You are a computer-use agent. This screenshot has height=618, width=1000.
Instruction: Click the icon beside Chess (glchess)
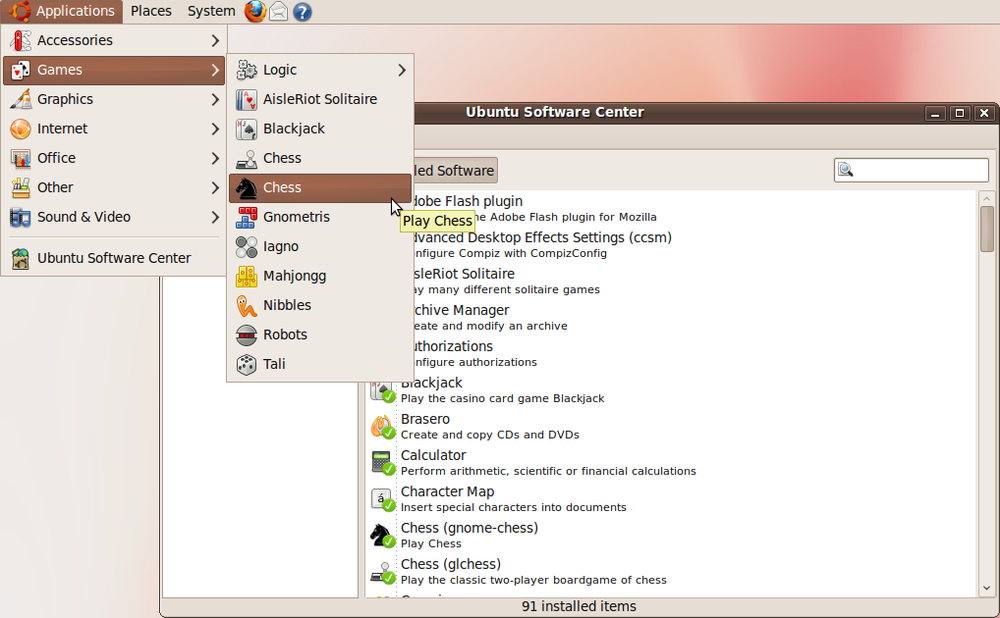(382, 571)
